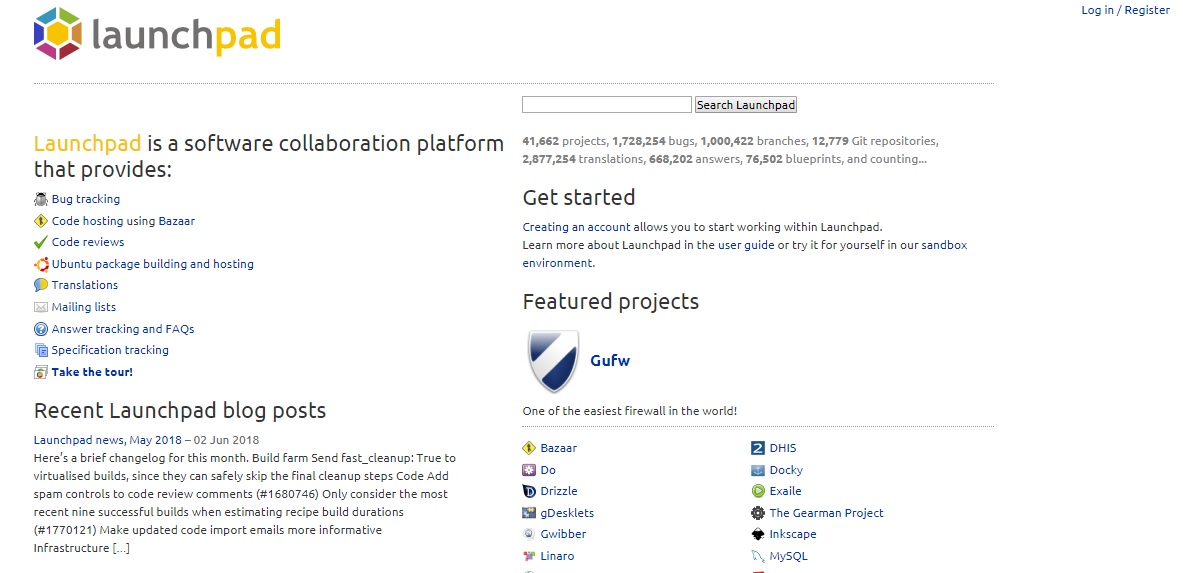This screenshot has width=1183, height=573.
Task: Click the 41,662 projects statistic
Action: tap(564, 141)
